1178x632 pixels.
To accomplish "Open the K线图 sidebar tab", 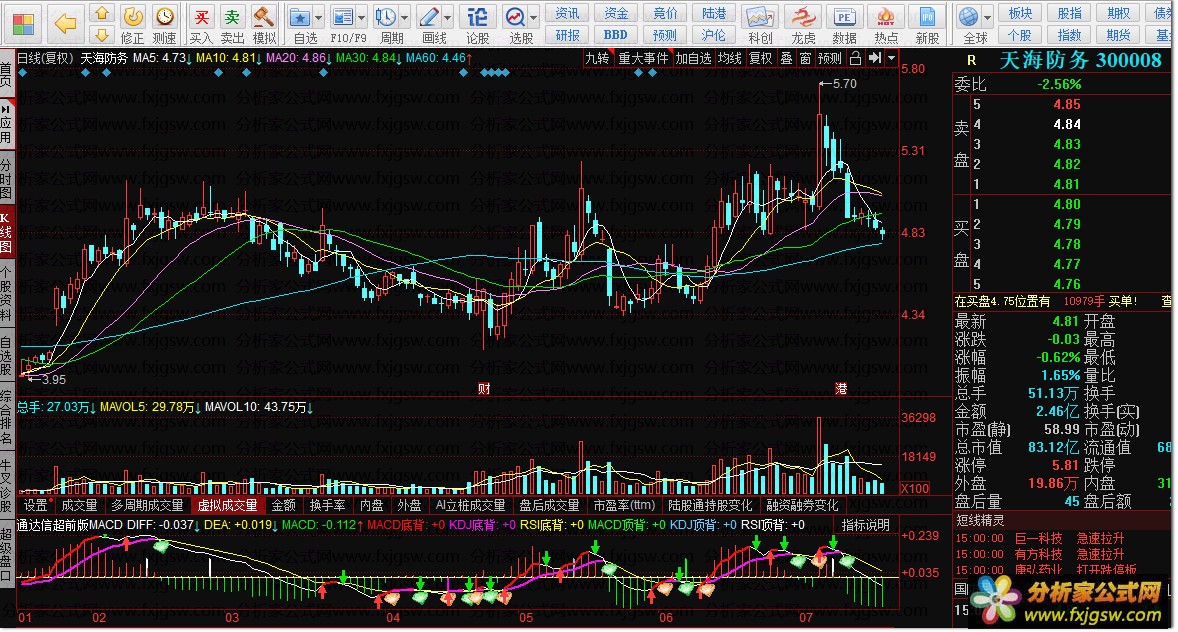I will click(x=6, y=232).
